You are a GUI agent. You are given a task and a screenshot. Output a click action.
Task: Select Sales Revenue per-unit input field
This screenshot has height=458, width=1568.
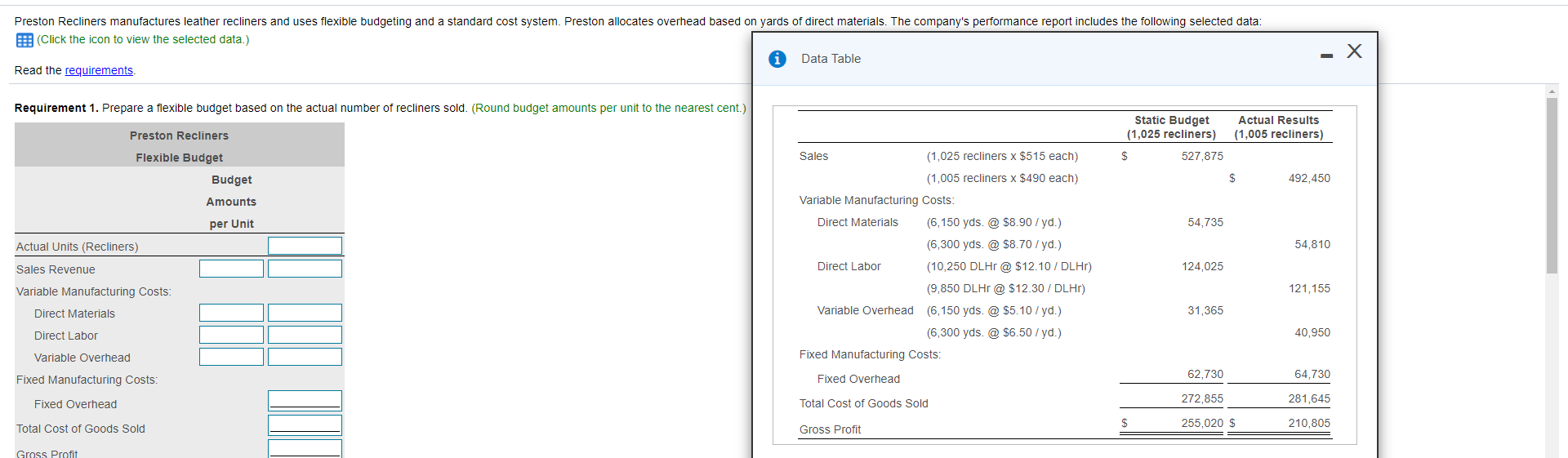coord(231,269)
